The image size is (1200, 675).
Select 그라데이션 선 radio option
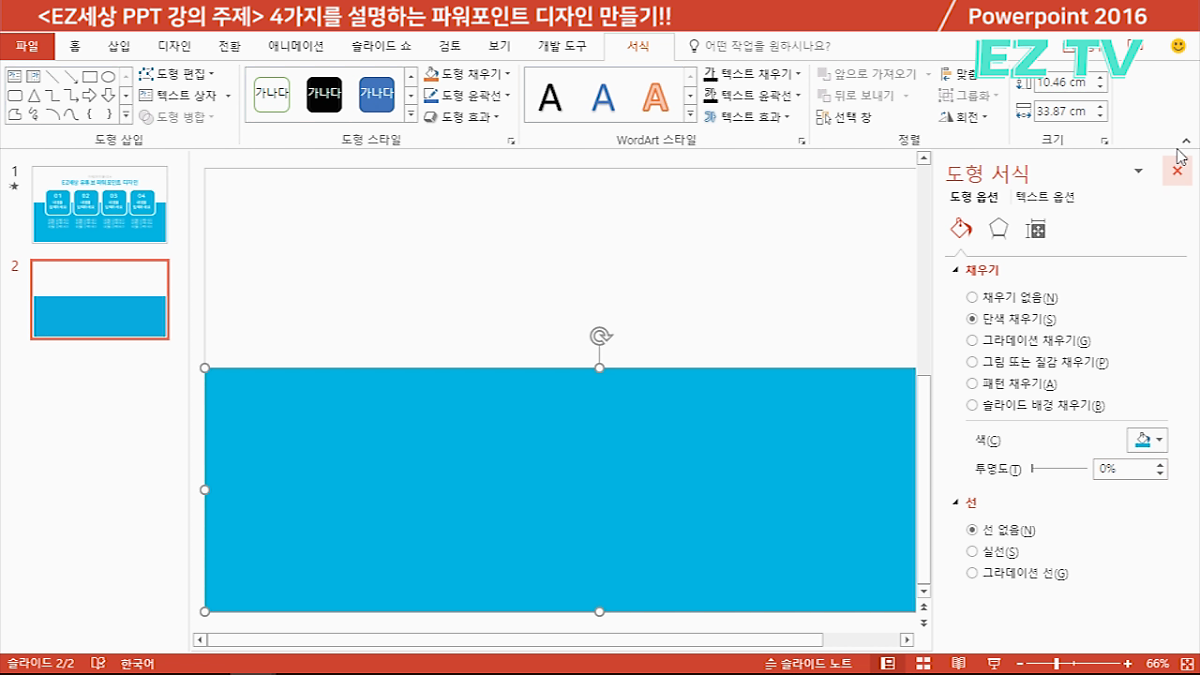pyautogui.click(x=1017, y=573)
